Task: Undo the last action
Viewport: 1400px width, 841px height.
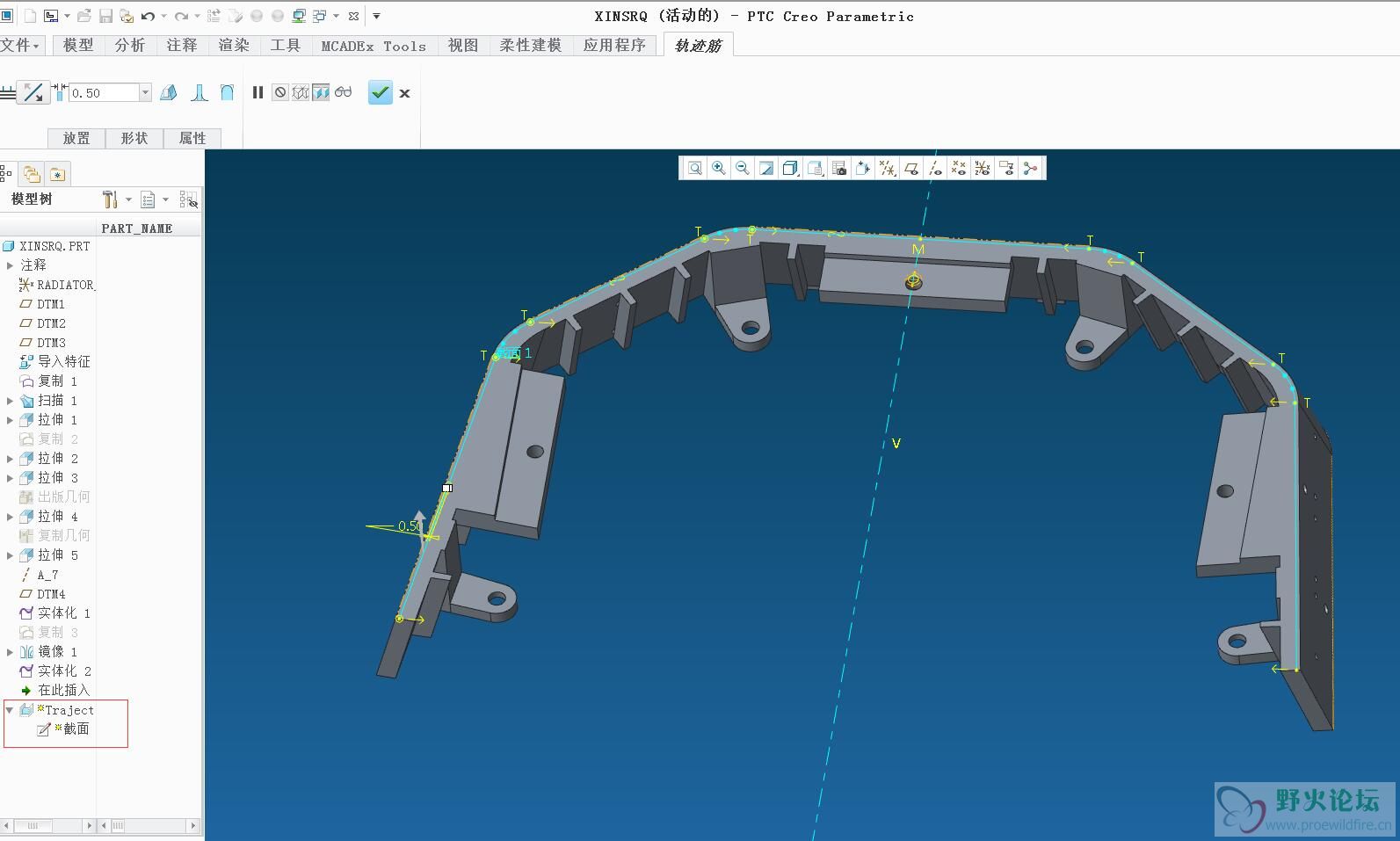Action: click(148, 16)
